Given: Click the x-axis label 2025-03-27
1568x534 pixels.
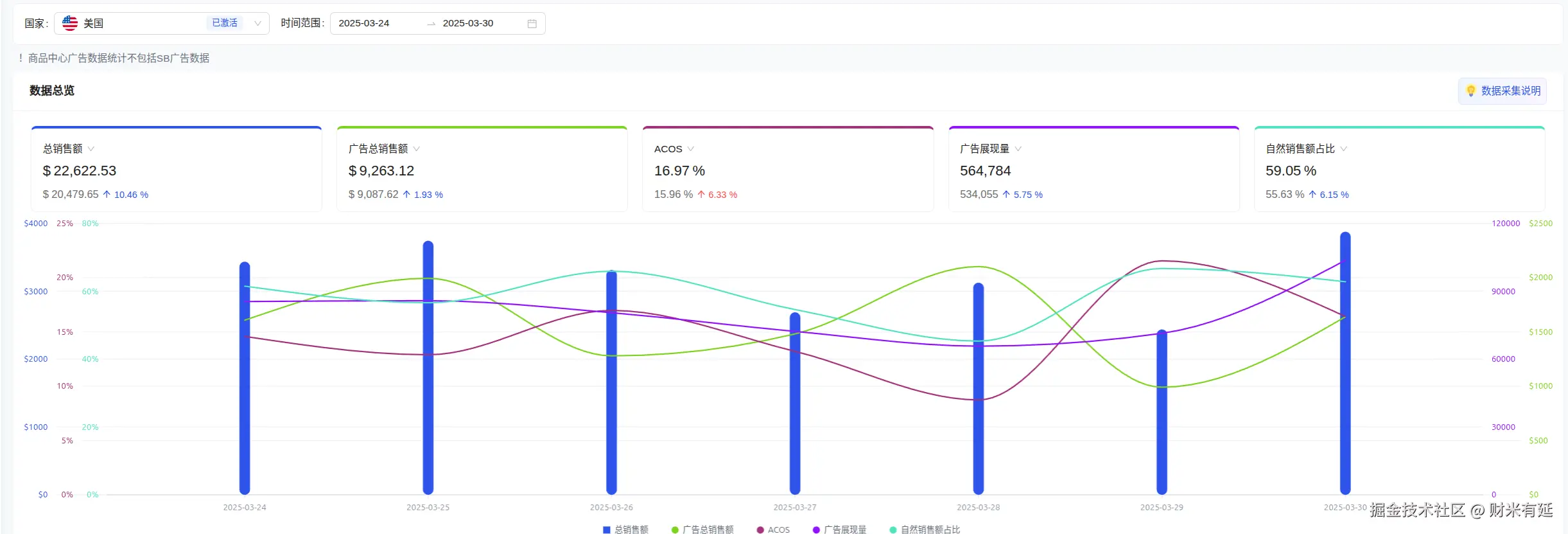Looking at the screenshot, I should point(795,508).
